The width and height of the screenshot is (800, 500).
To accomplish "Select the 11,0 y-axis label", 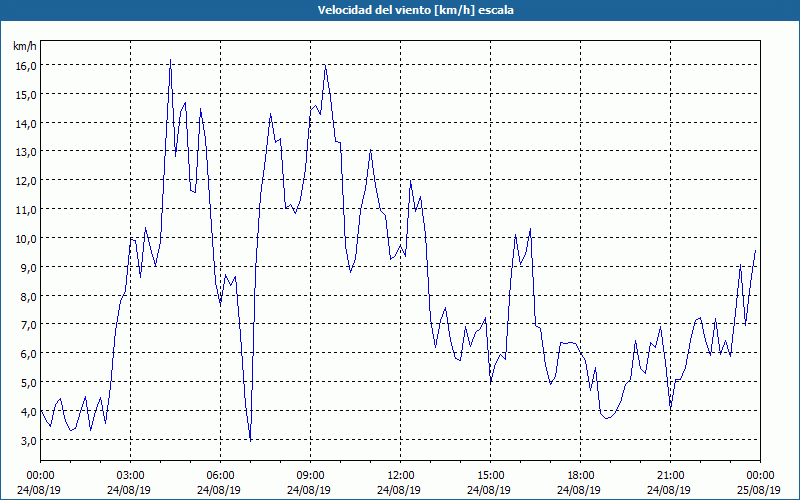I will pyautogui.click(x=25, y=210).
